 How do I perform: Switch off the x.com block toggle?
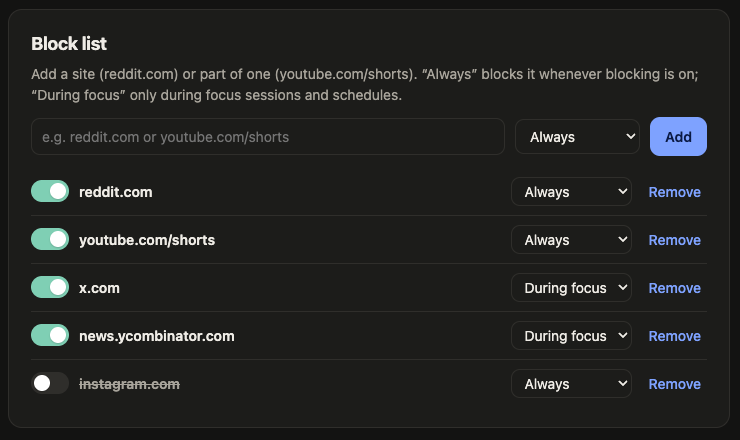[50, 288]
